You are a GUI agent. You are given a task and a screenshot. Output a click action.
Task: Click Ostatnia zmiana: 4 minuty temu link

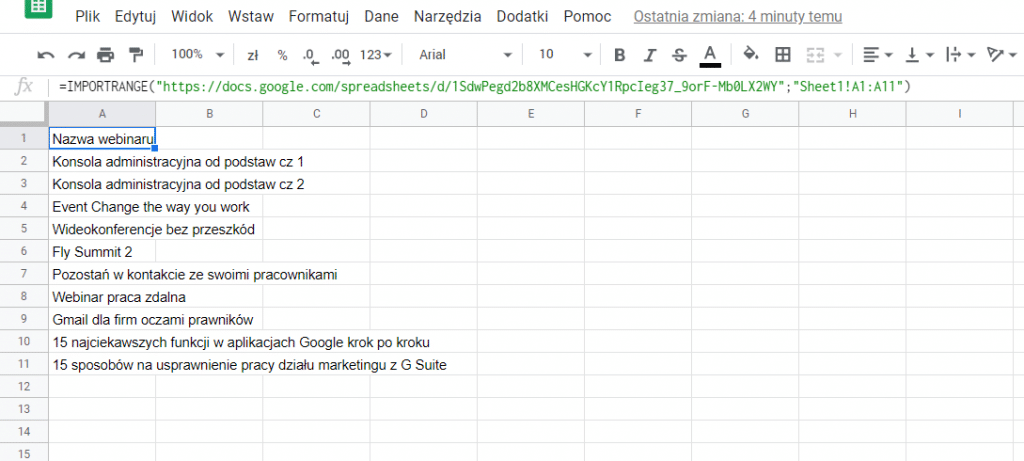point(737,17)
